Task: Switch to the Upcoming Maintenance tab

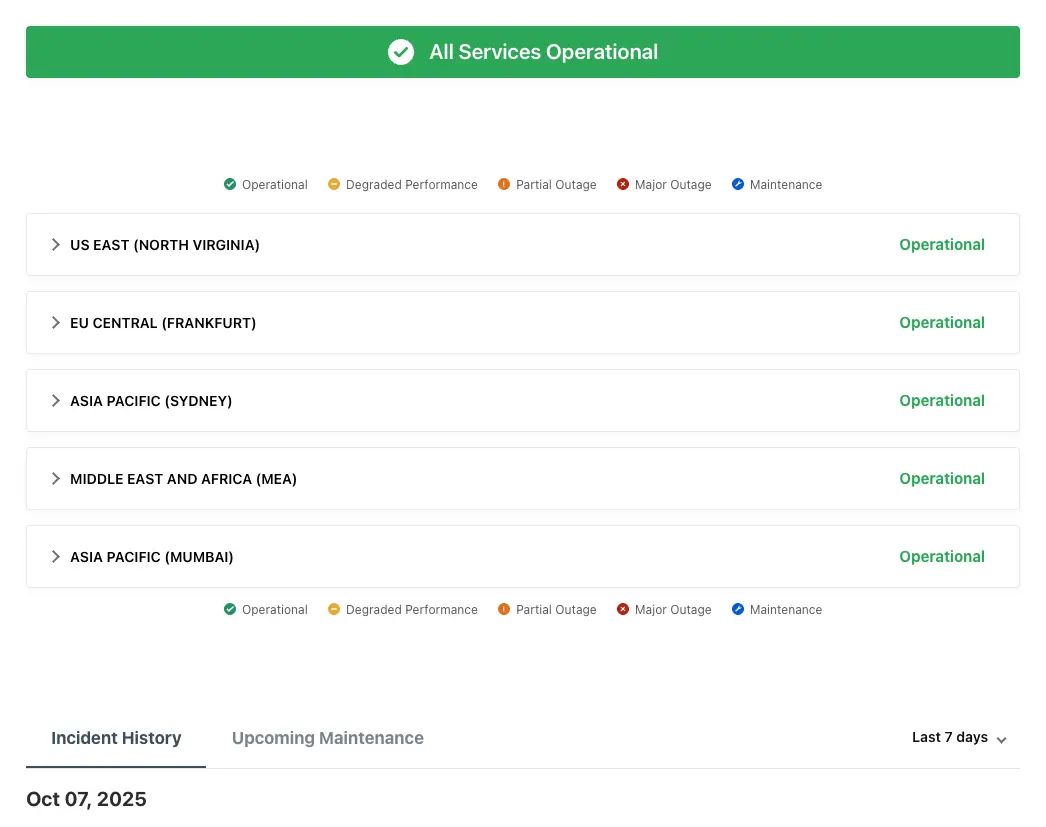Action: coord(327,737)
